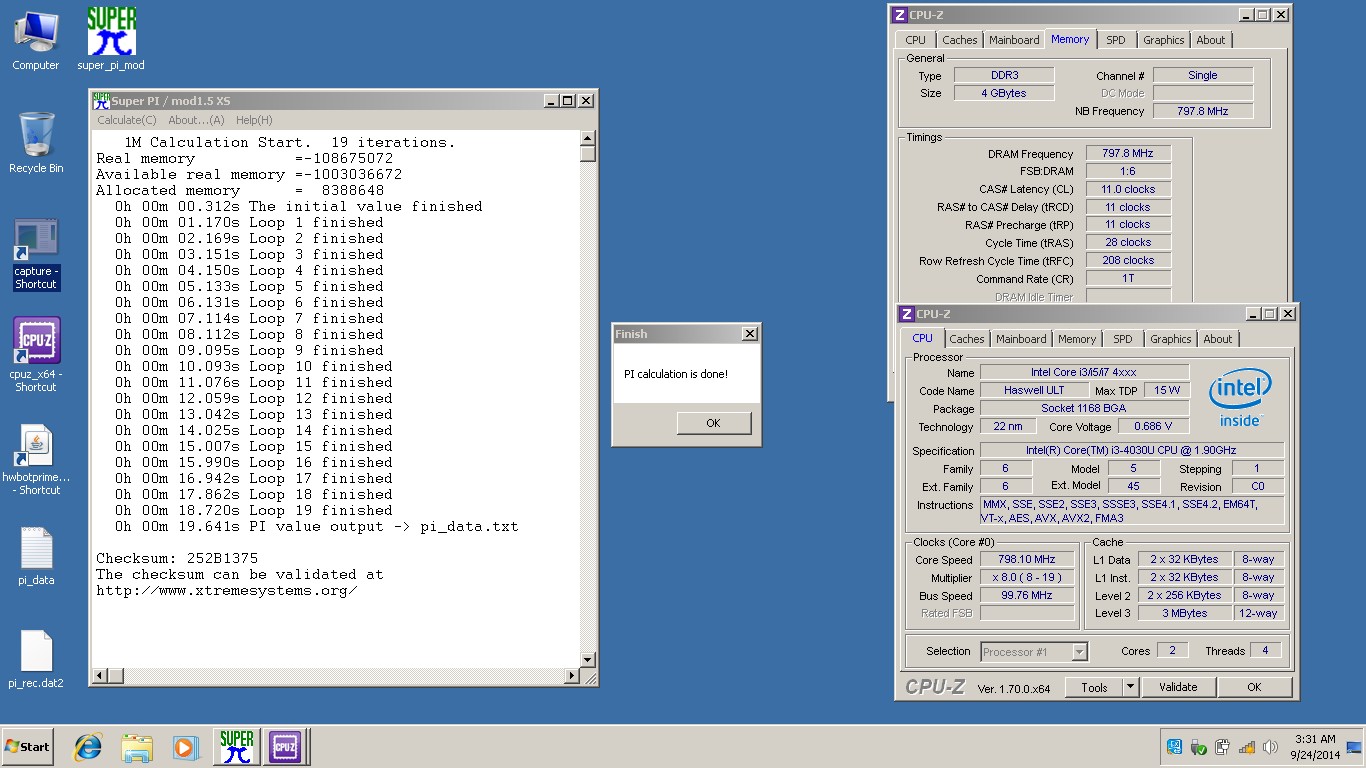Click the CPU-Z CPU window title icon
This screenshot has width=1366, height=768.
click(x=907, y=314)
